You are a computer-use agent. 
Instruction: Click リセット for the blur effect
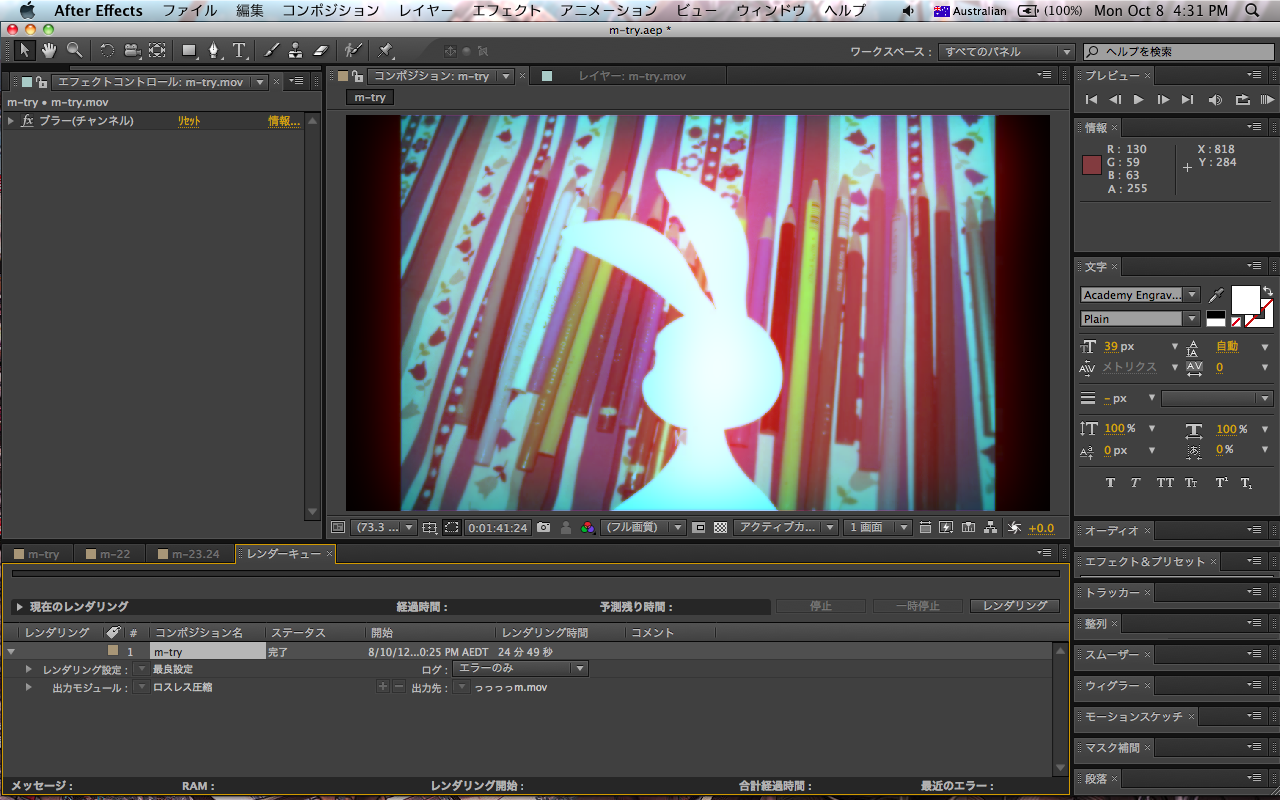(x=189, y=121)
